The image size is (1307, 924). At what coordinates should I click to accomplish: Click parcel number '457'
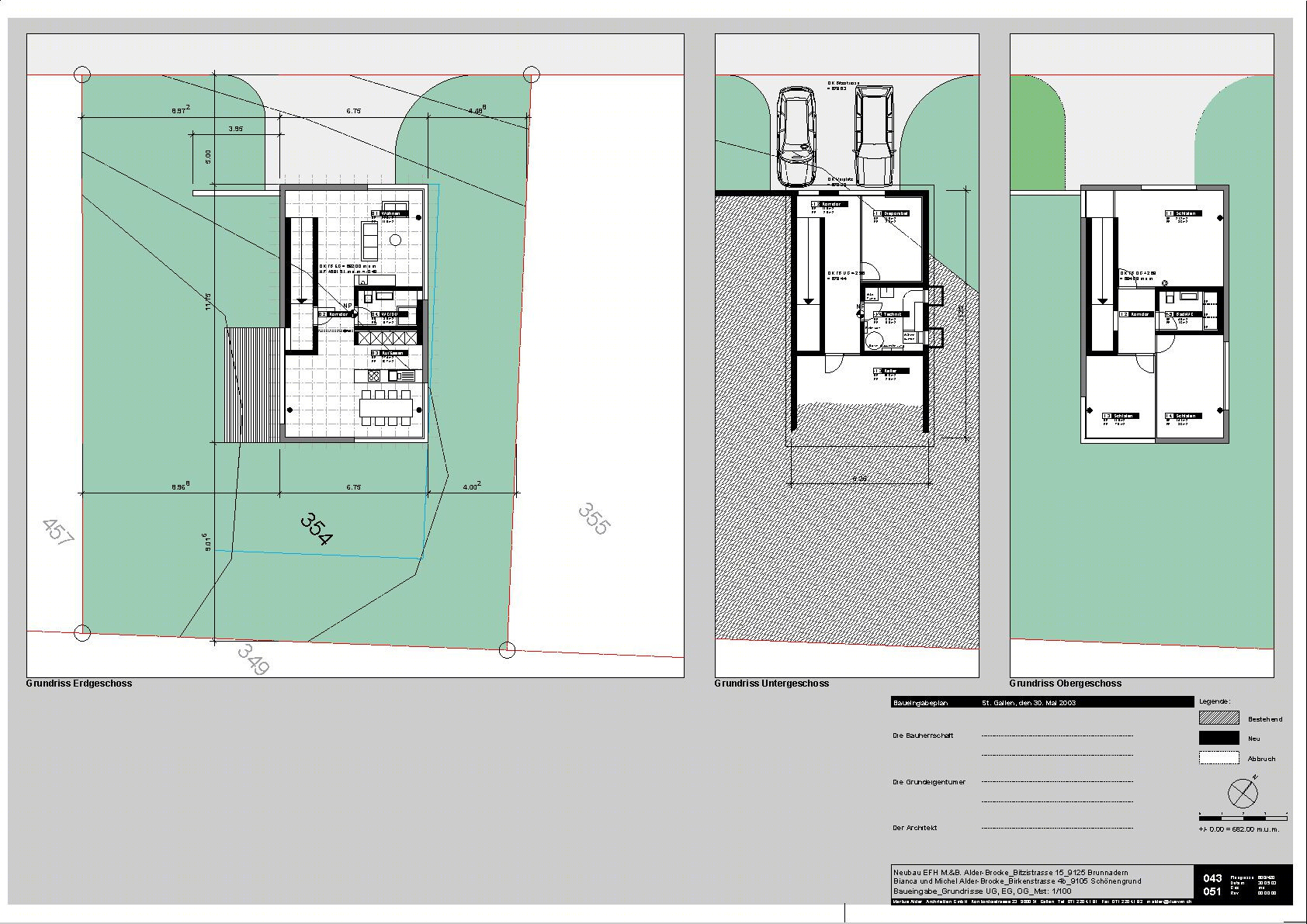58,532
